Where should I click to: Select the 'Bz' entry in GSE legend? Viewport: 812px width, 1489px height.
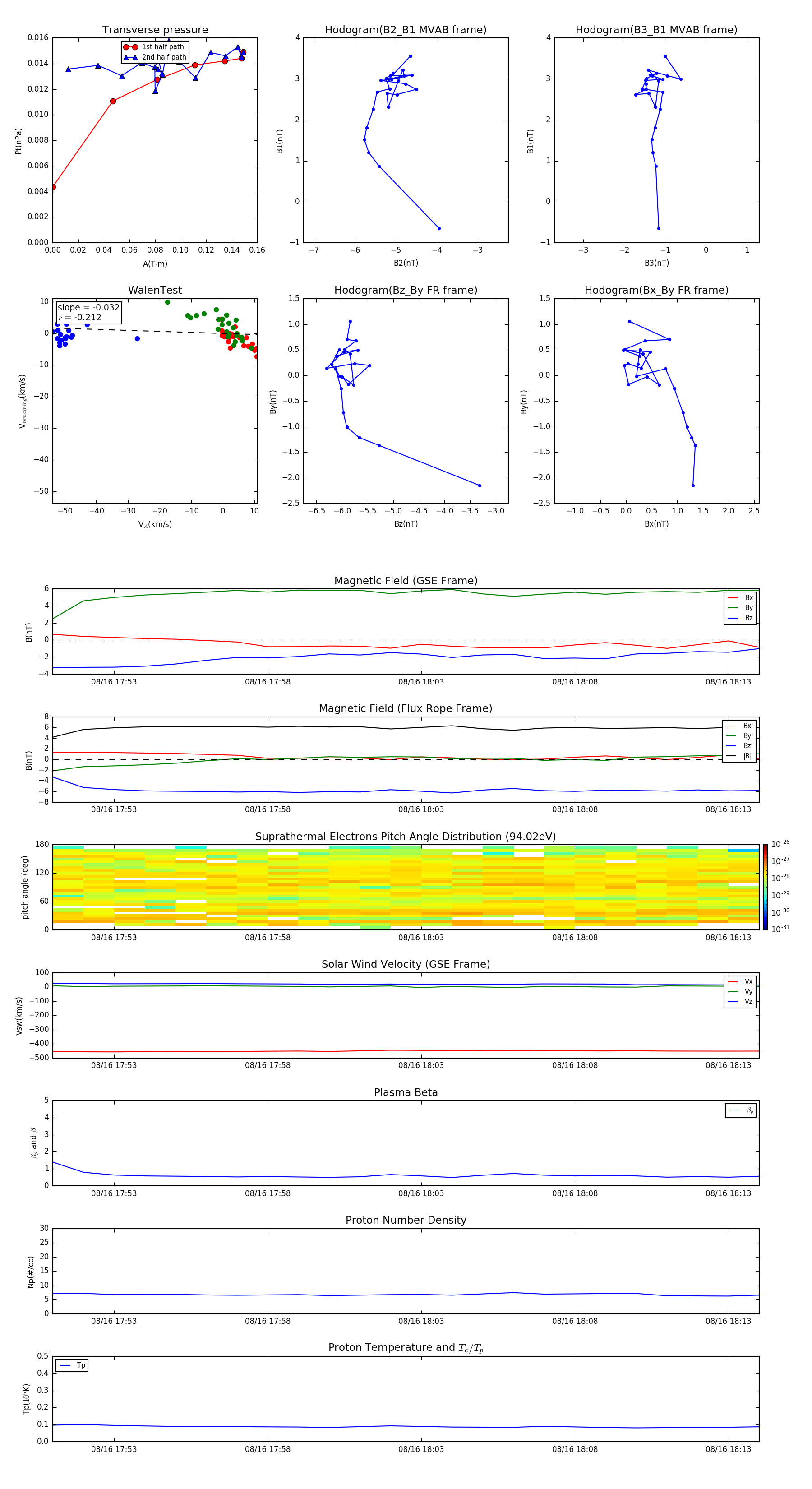click(740, 618)
